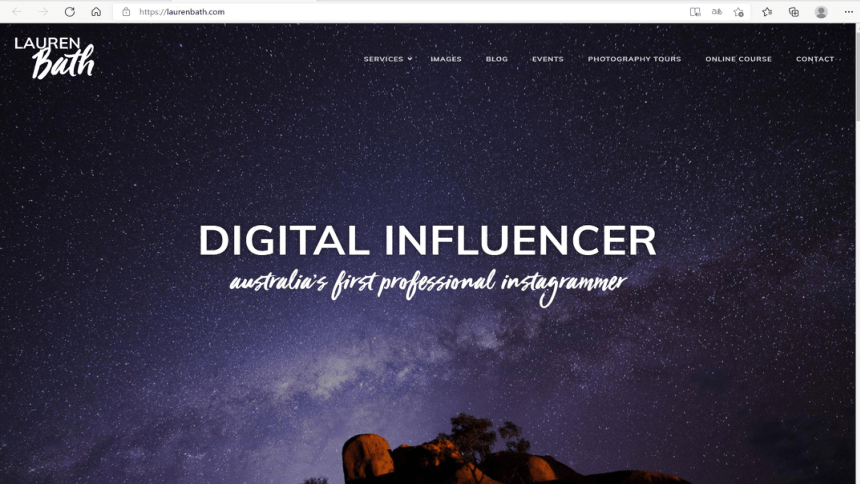Expand the Services dropdown menu

(388, 59)
